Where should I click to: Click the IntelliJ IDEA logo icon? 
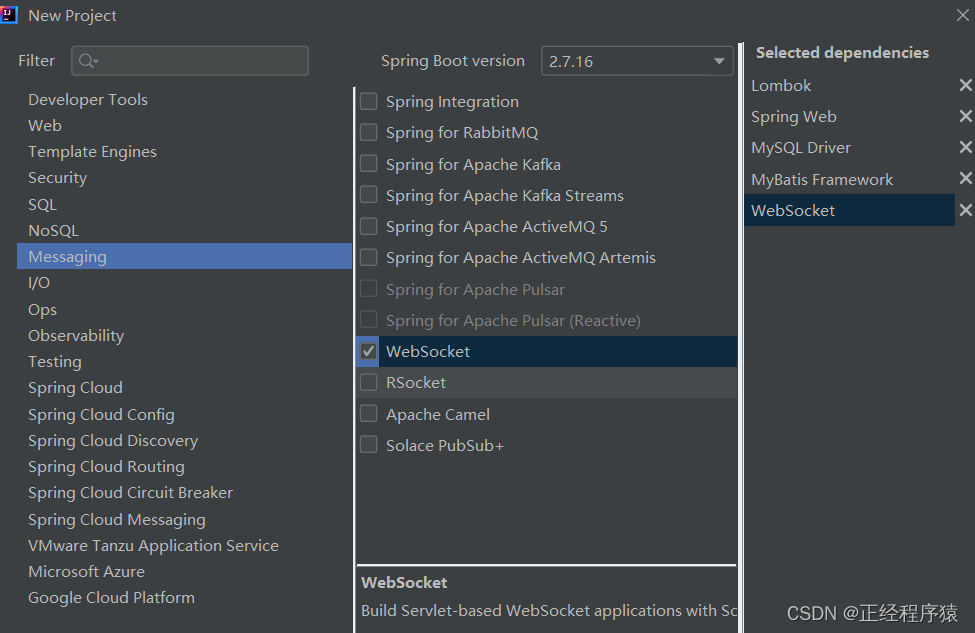pyautogui.click(x=9, y=15)
